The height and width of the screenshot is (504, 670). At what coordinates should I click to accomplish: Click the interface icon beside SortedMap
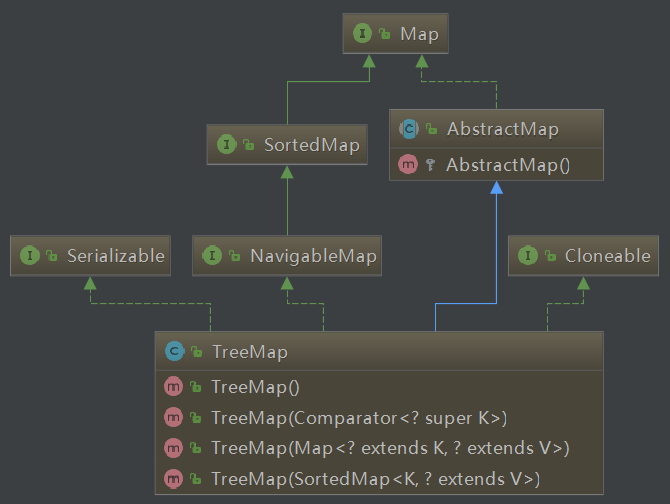click(226, 144)
